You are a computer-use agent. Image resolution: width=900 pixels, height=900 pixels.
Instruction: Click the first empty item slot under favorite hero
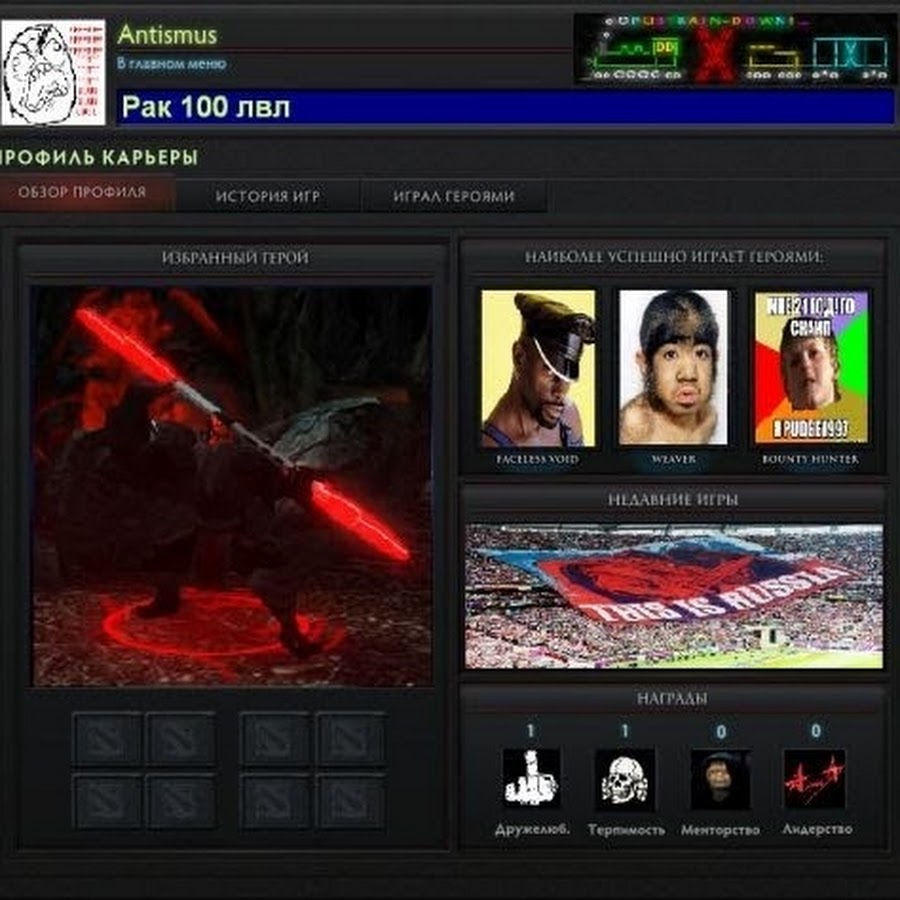coord(107,739)
